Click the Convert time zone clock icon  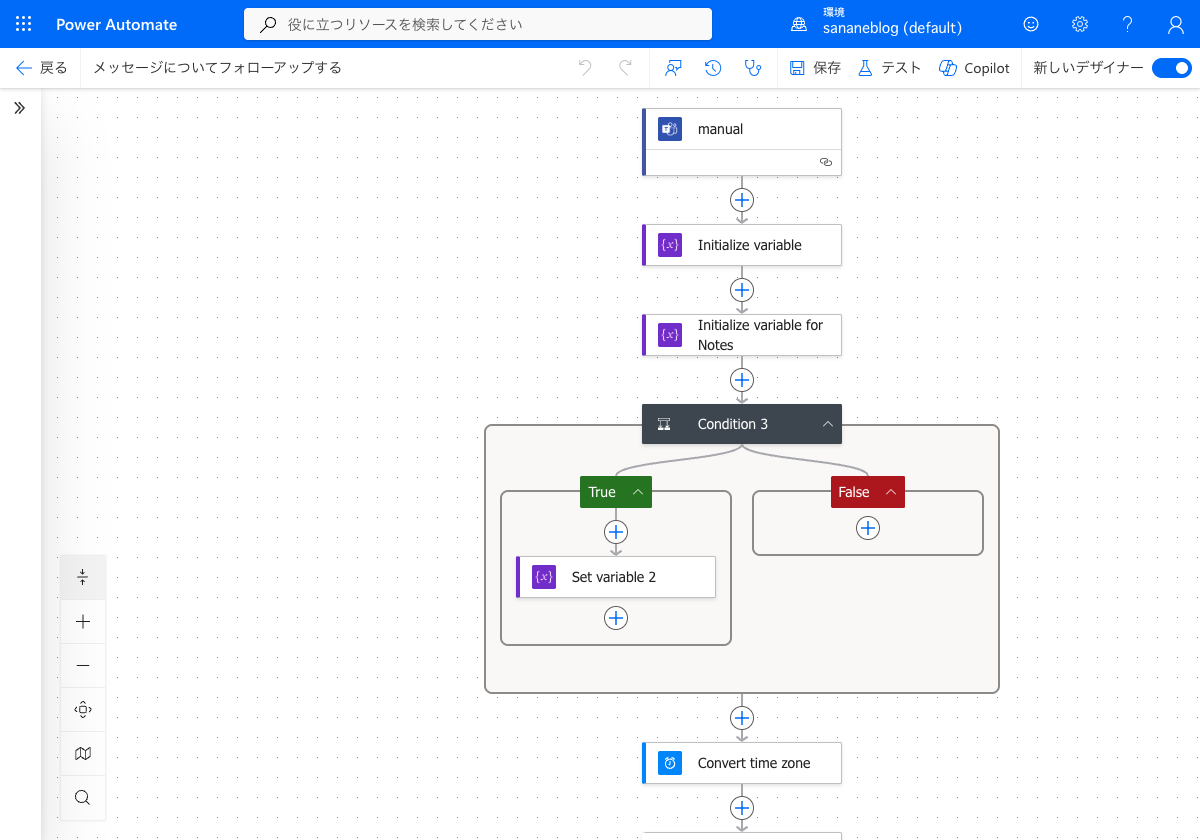click(x=670, y=763)
